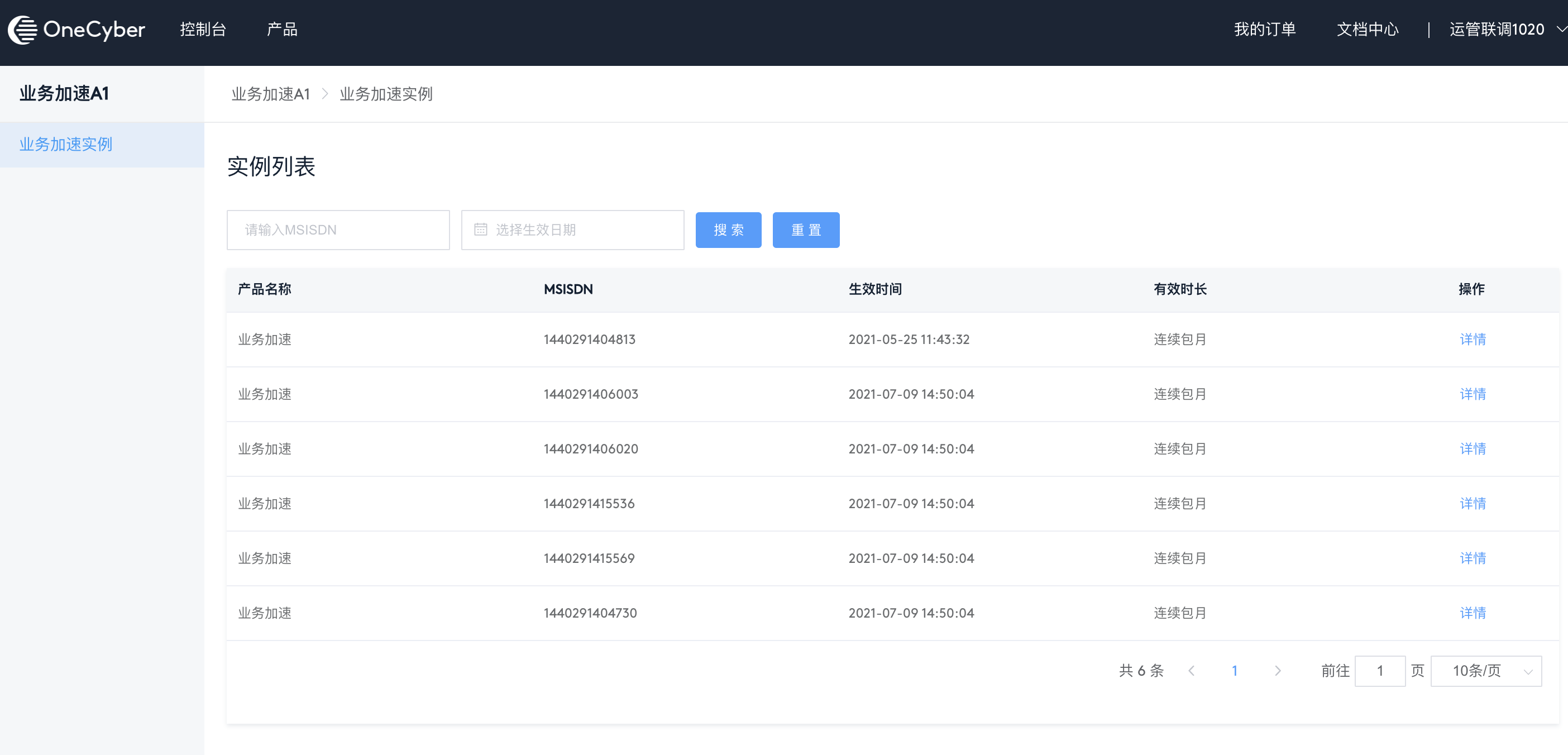This screenshot has height=755, width=1568.
Task: Open the 产品 menu
Action: pos(282,29)
